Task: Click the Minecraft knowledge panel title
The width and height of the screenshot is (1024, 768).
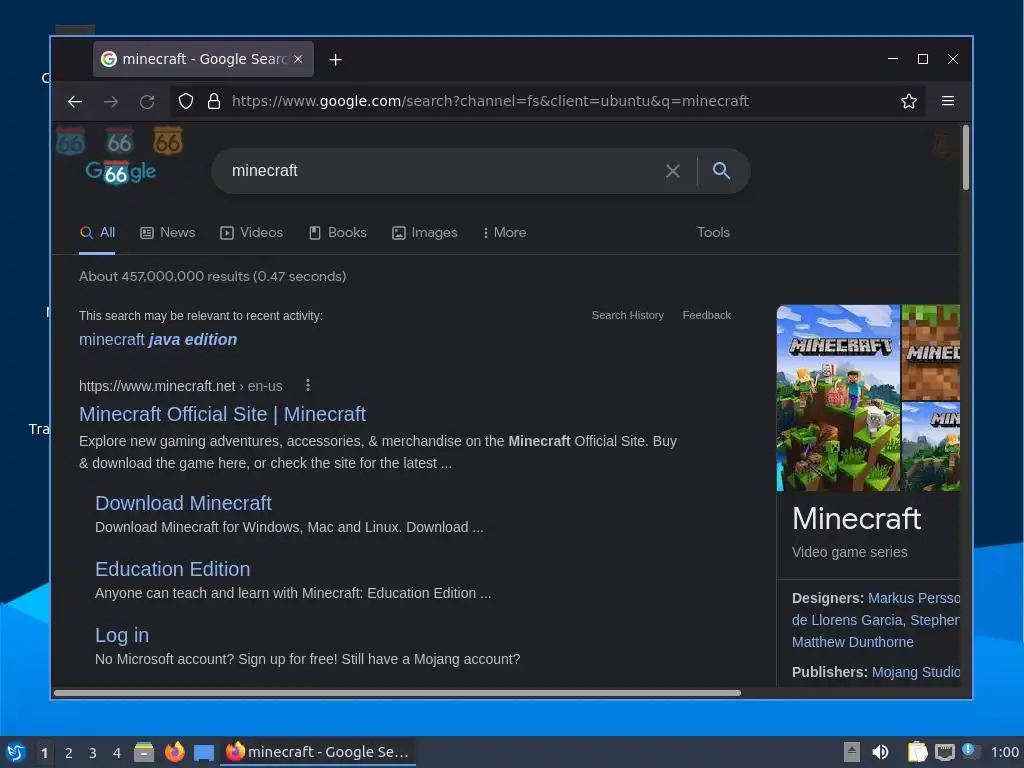Action: pos(856,519)
